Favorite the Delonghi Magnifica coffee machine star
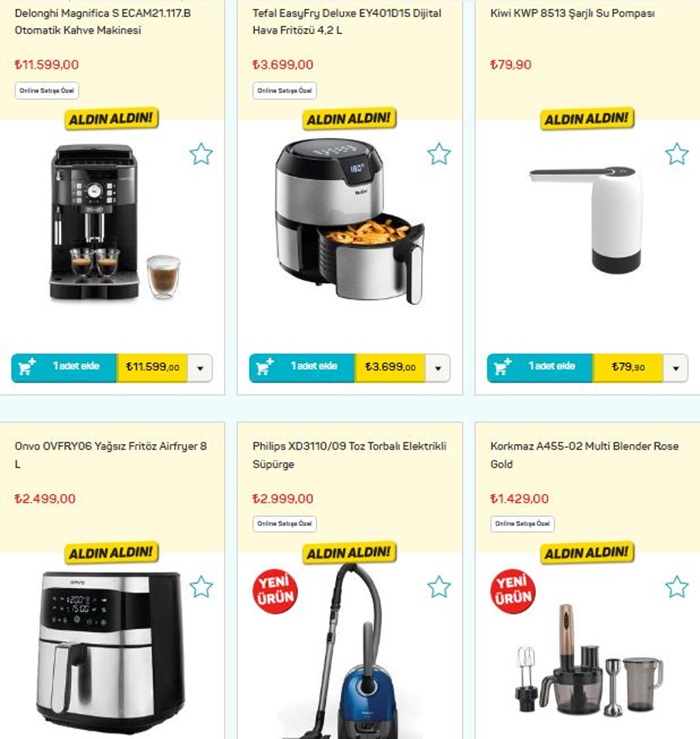 pyautogui.click(x=201, y=154)
